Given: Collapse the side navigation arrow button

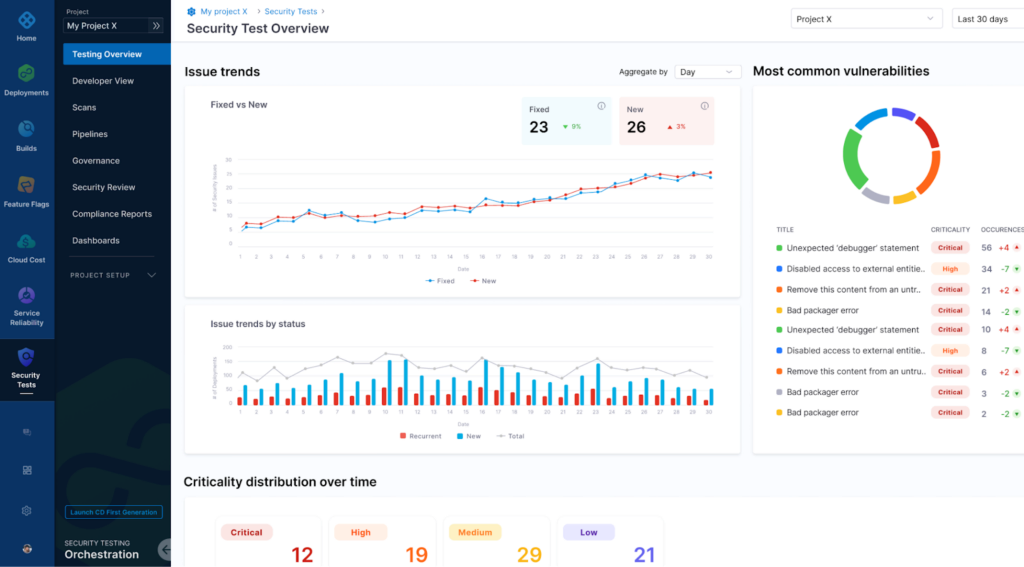Looking at the screenshot, I should pyautogui.click(x=165, y=549).
